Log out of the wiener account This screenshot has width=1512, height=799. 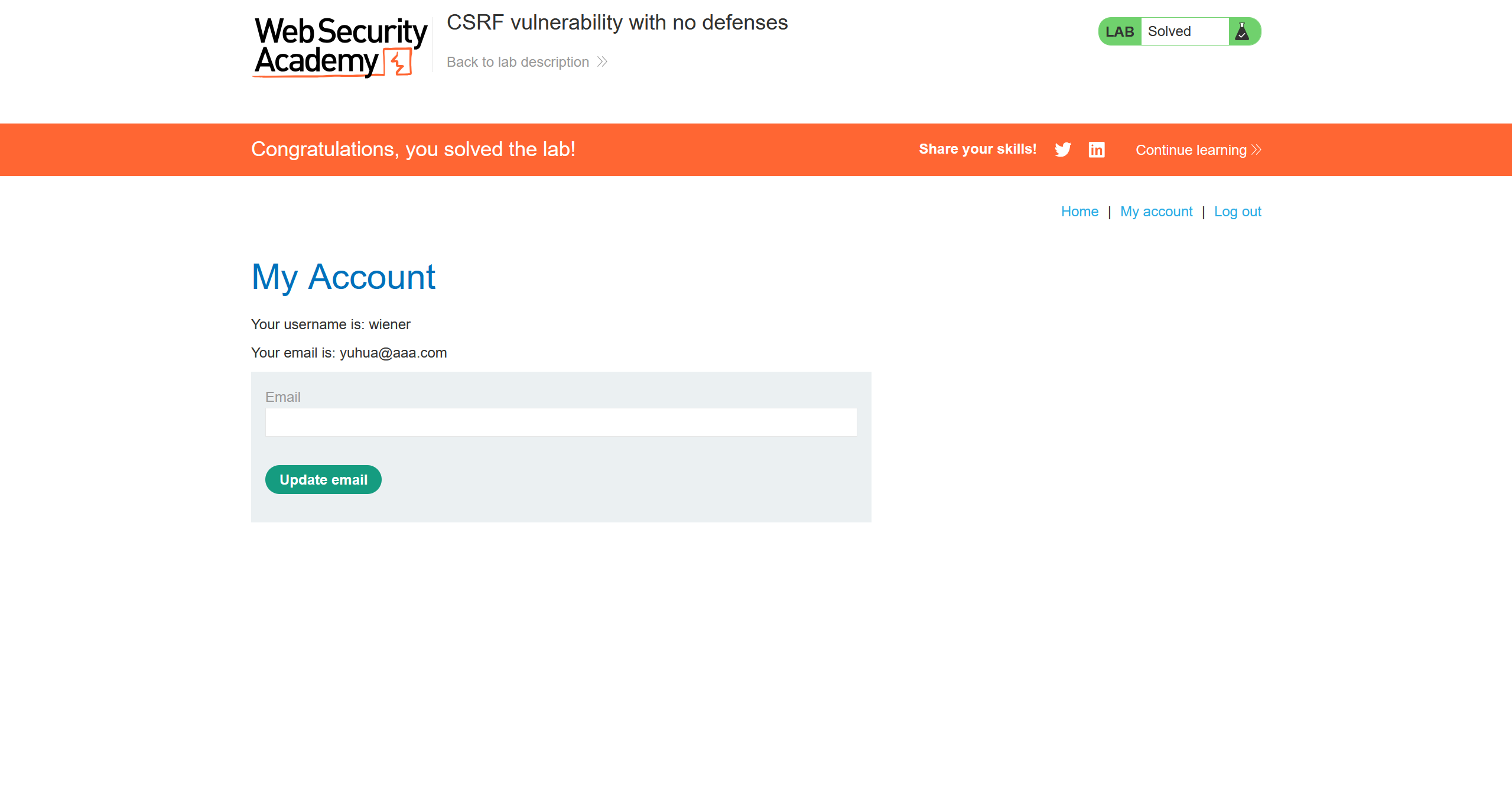1237,212
